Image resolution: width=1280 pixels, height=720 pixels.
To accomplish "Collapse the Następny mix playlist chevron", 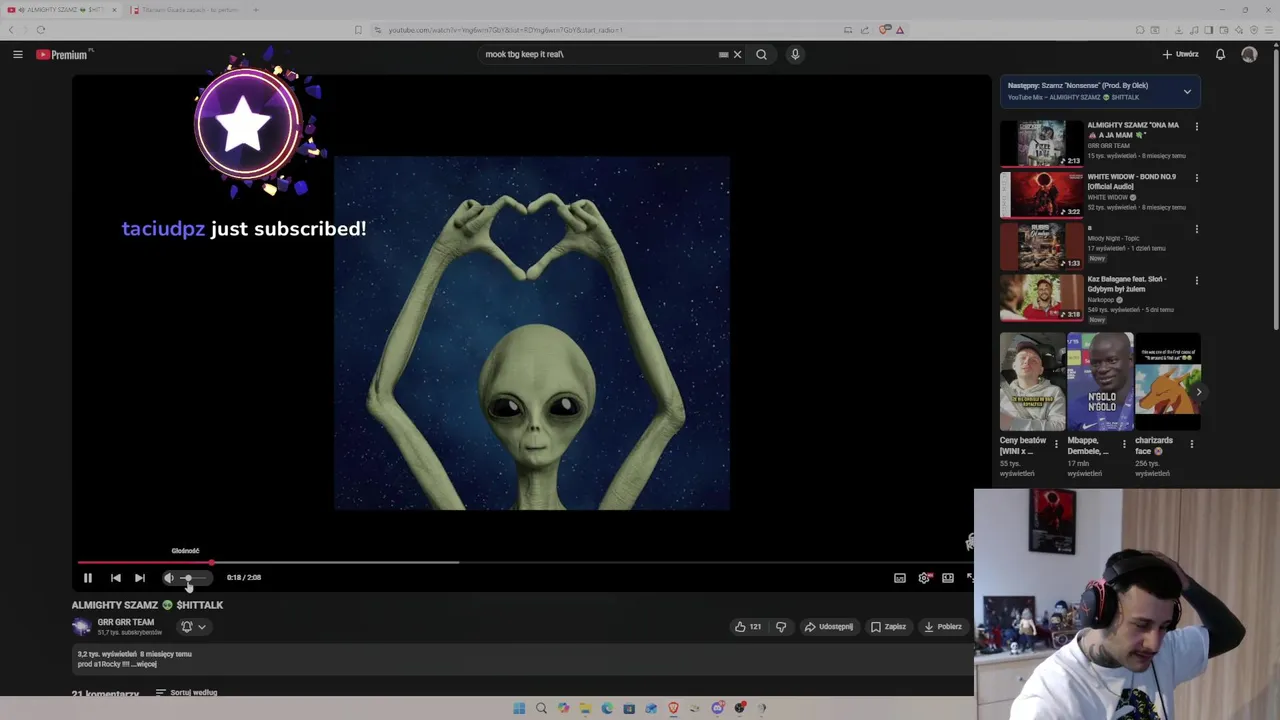I will point(1187,91).
